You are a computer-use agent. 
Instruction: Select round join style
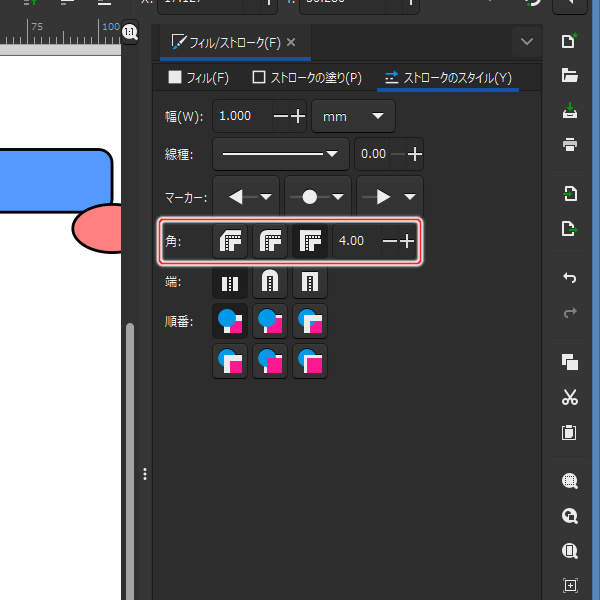point(270,241)
